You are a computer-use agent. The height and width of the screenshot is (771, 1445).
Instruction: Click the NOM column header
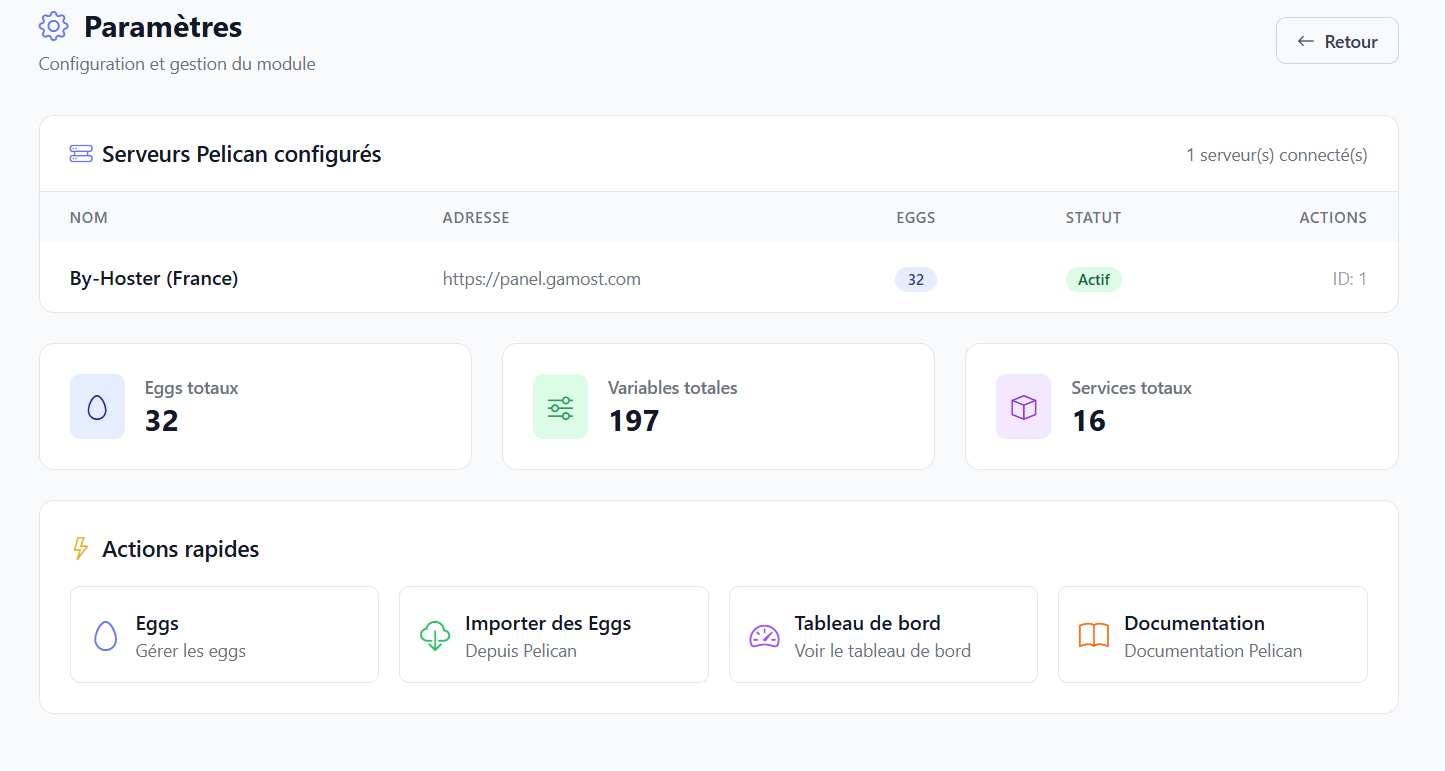(88, 217)
